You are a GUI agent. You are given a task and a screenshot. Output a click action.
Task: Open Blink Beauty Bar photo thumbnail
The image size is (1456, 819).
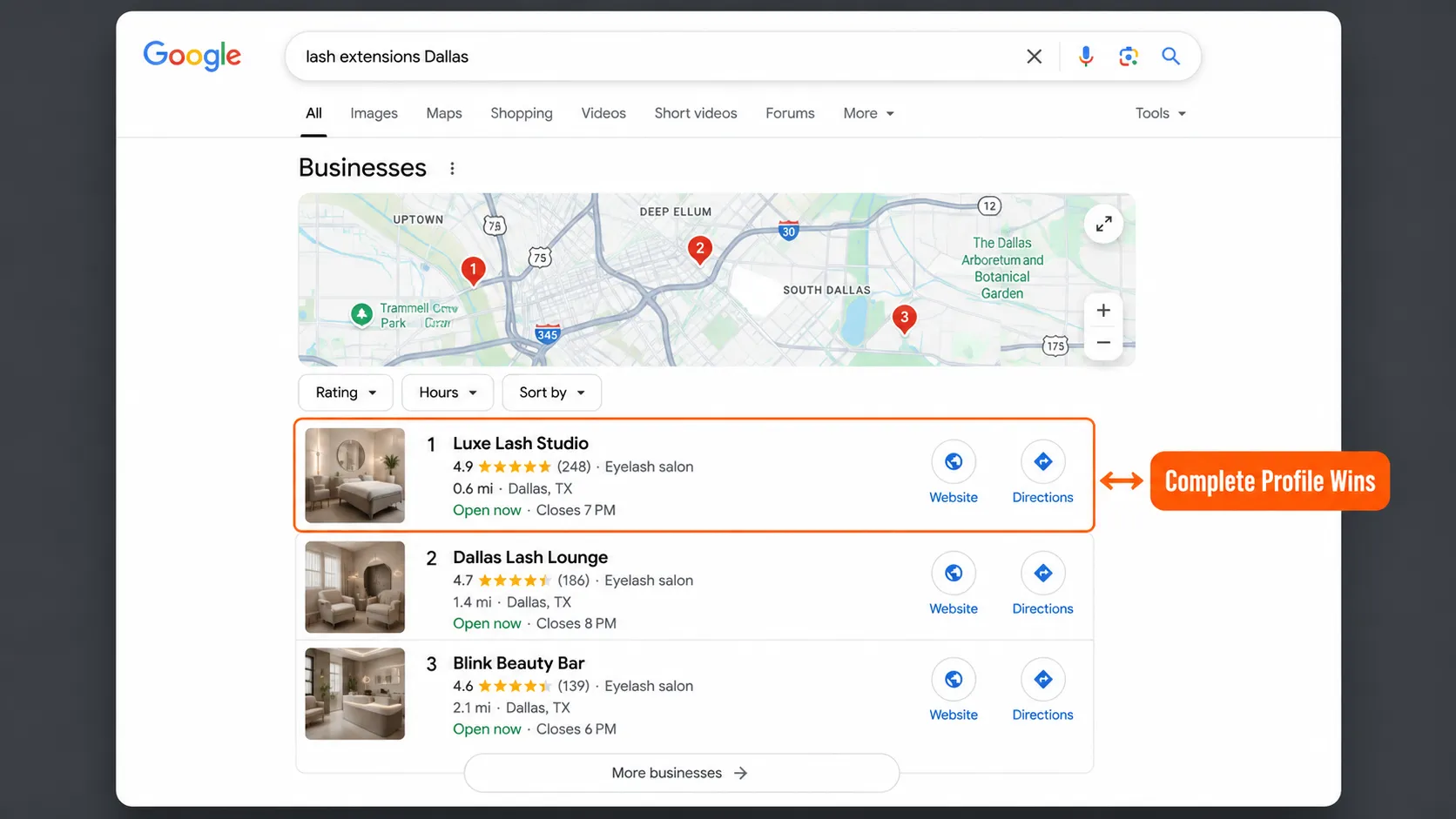[355, 694]
